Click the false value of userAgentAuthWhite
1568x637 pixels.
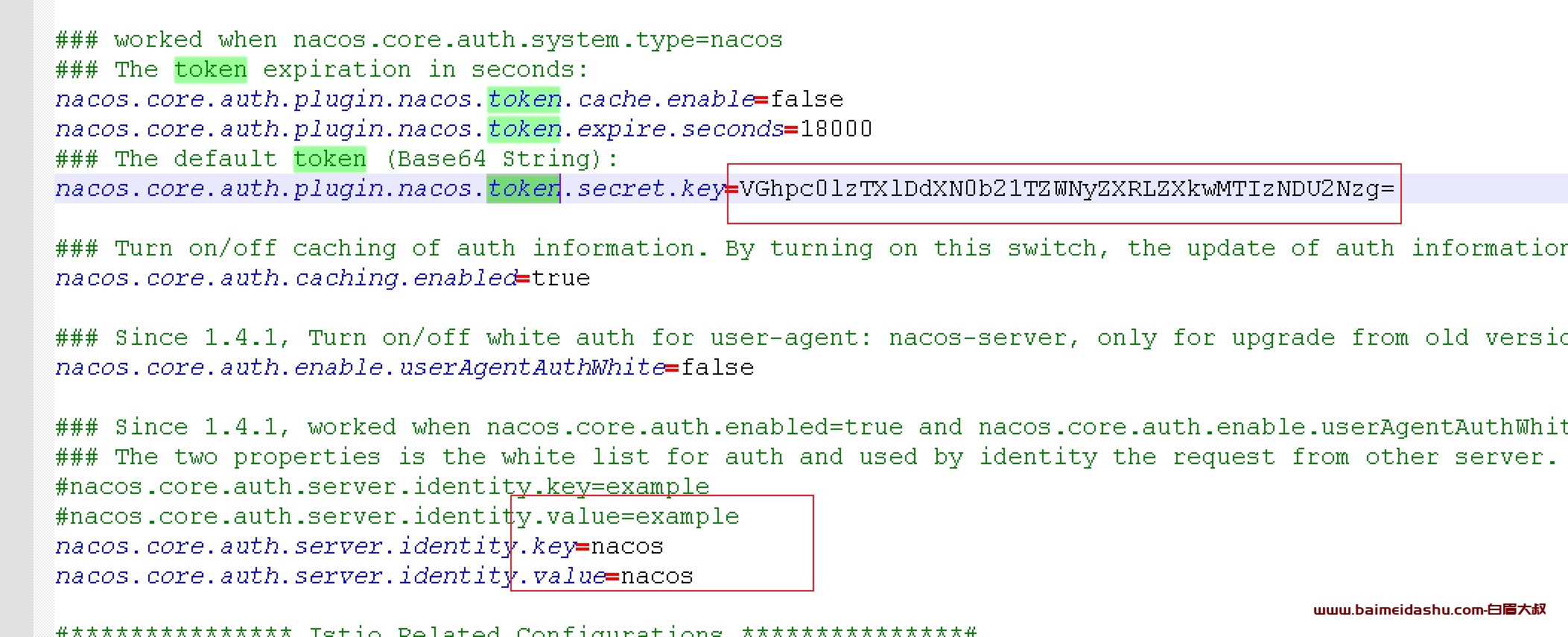click(717, 368)
